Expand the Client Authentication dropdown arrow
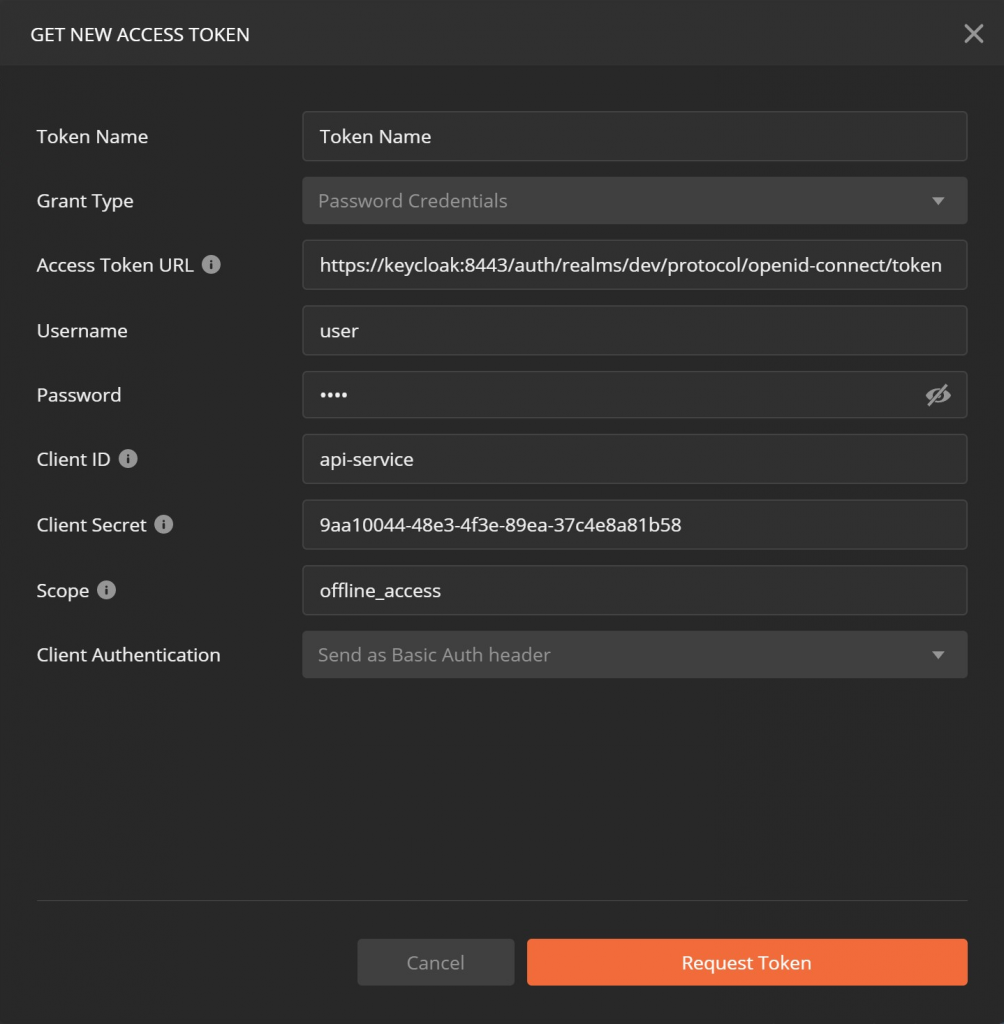This screenshot has height=1024, width=1004. [x=938, y=655]
